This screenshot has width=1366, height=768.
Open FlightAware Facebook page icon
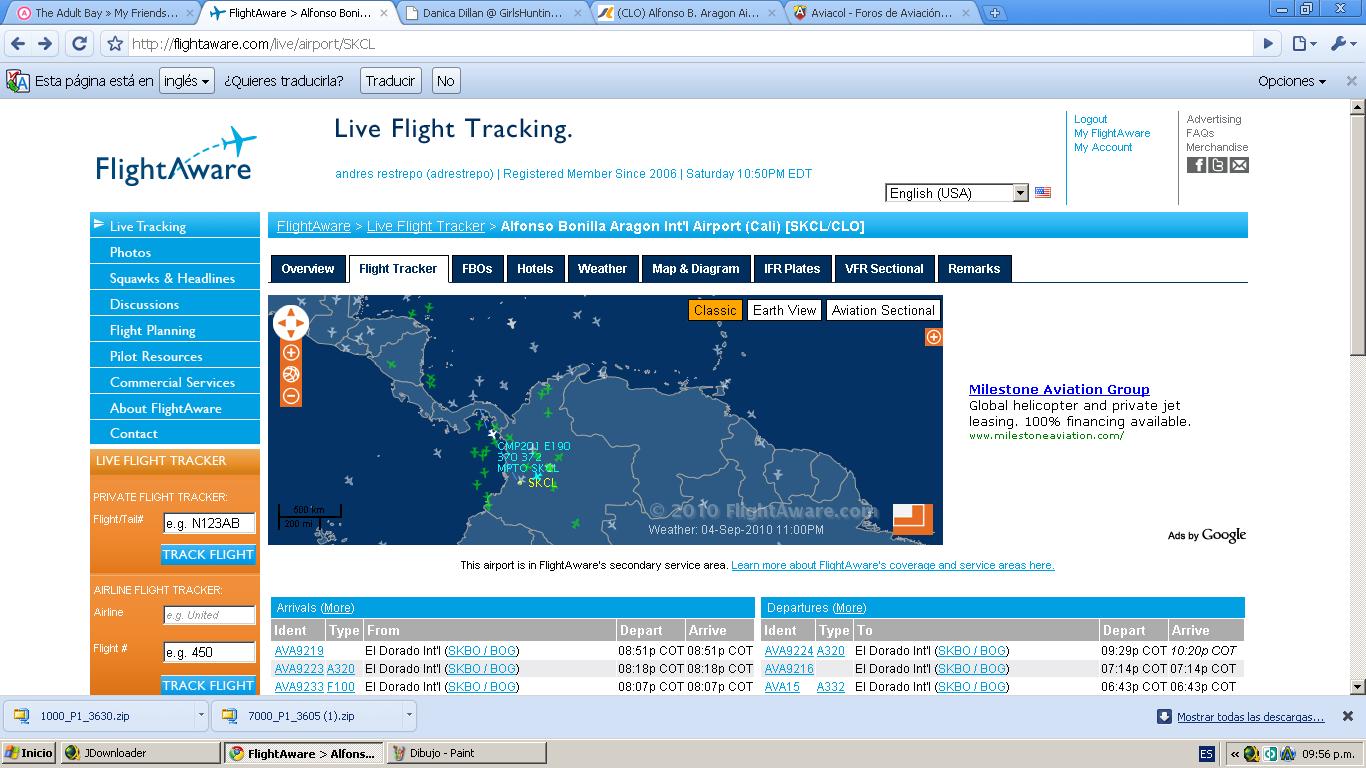coord(1196,165)
